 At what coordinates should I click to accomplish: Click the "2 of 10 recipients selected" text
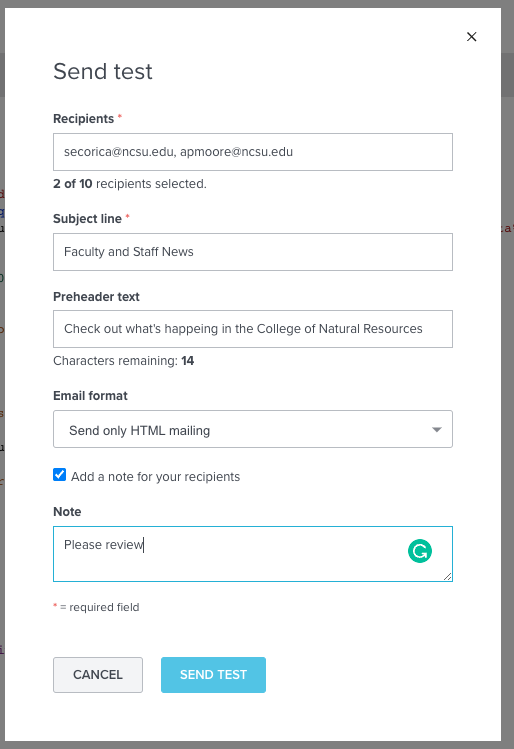point(130,184)
